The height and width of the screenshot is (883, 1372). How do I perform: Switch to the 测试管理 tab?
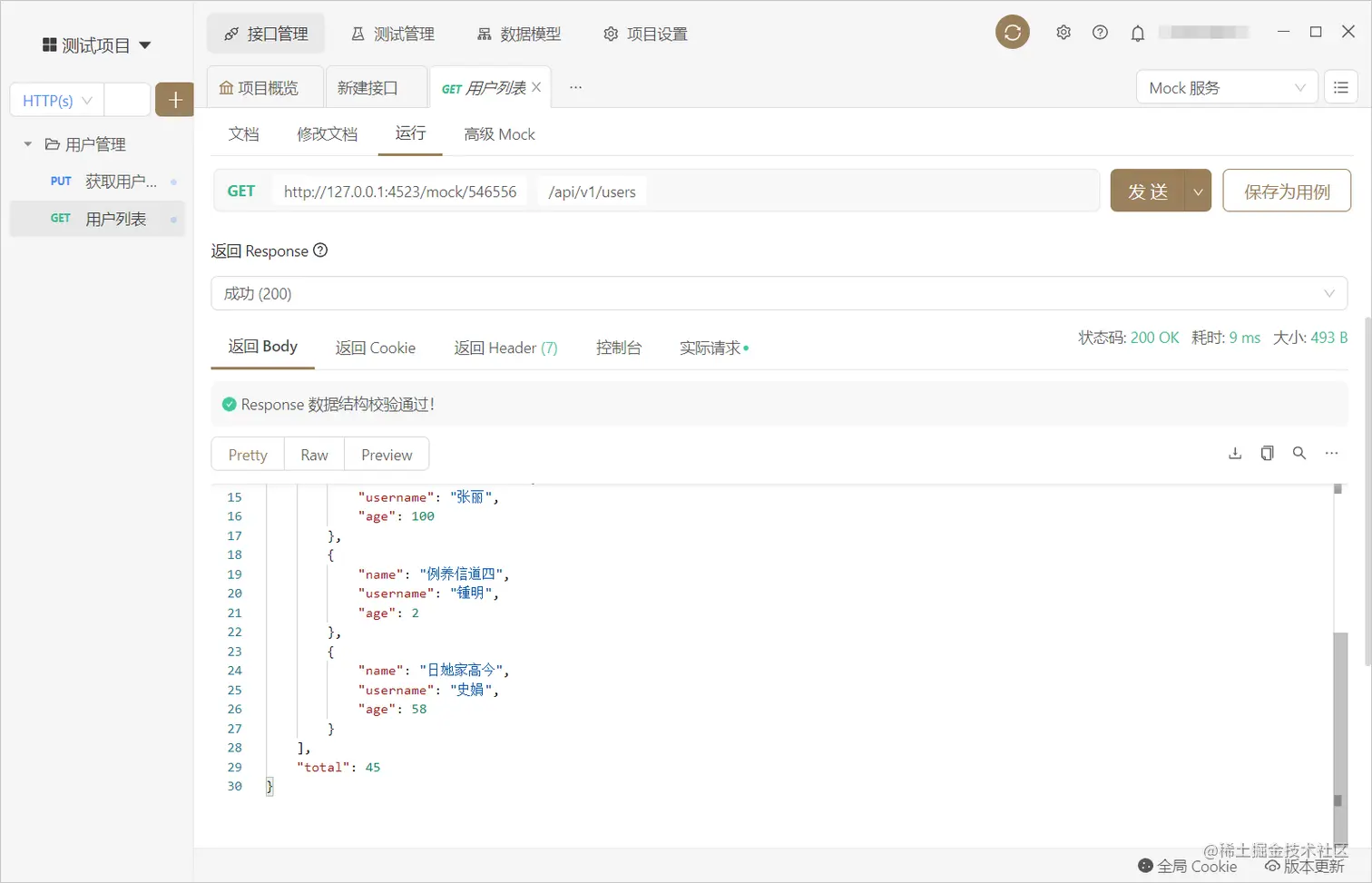coord(393,34)
